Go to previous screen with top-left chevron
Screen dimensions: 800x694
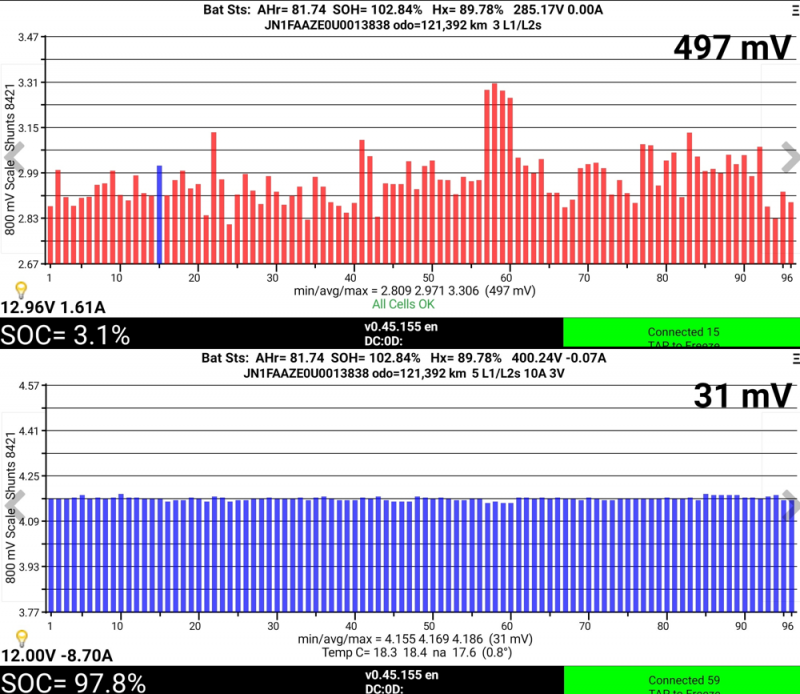[15, 156]
